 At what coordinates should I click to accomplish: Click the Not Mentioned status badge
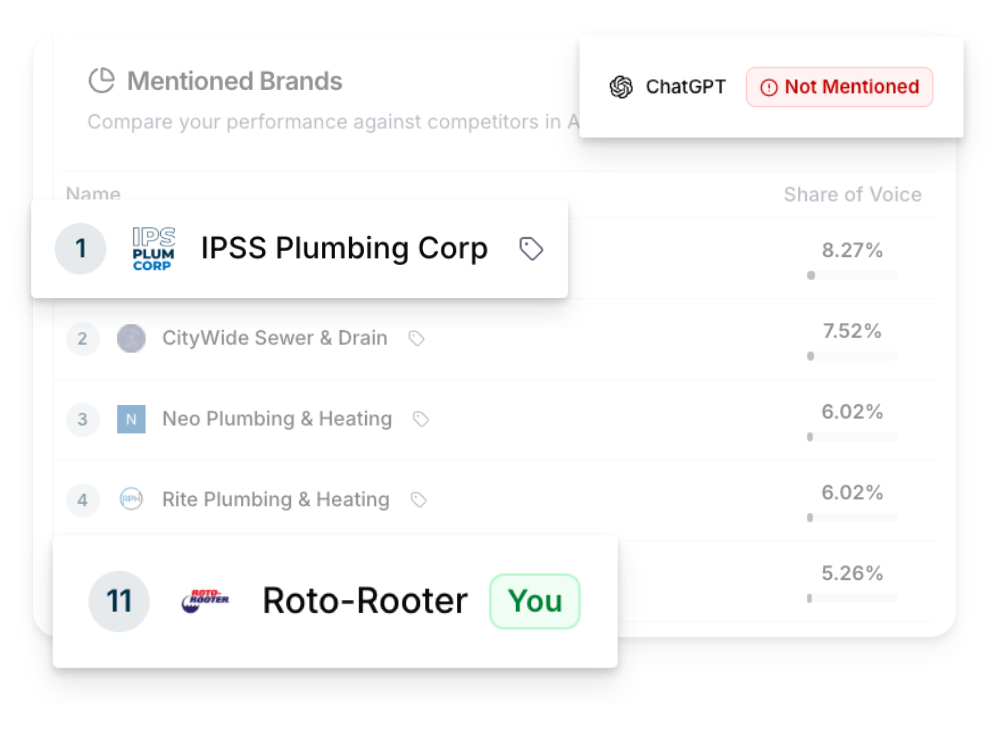pyautogui.click(x=839, y=87)
